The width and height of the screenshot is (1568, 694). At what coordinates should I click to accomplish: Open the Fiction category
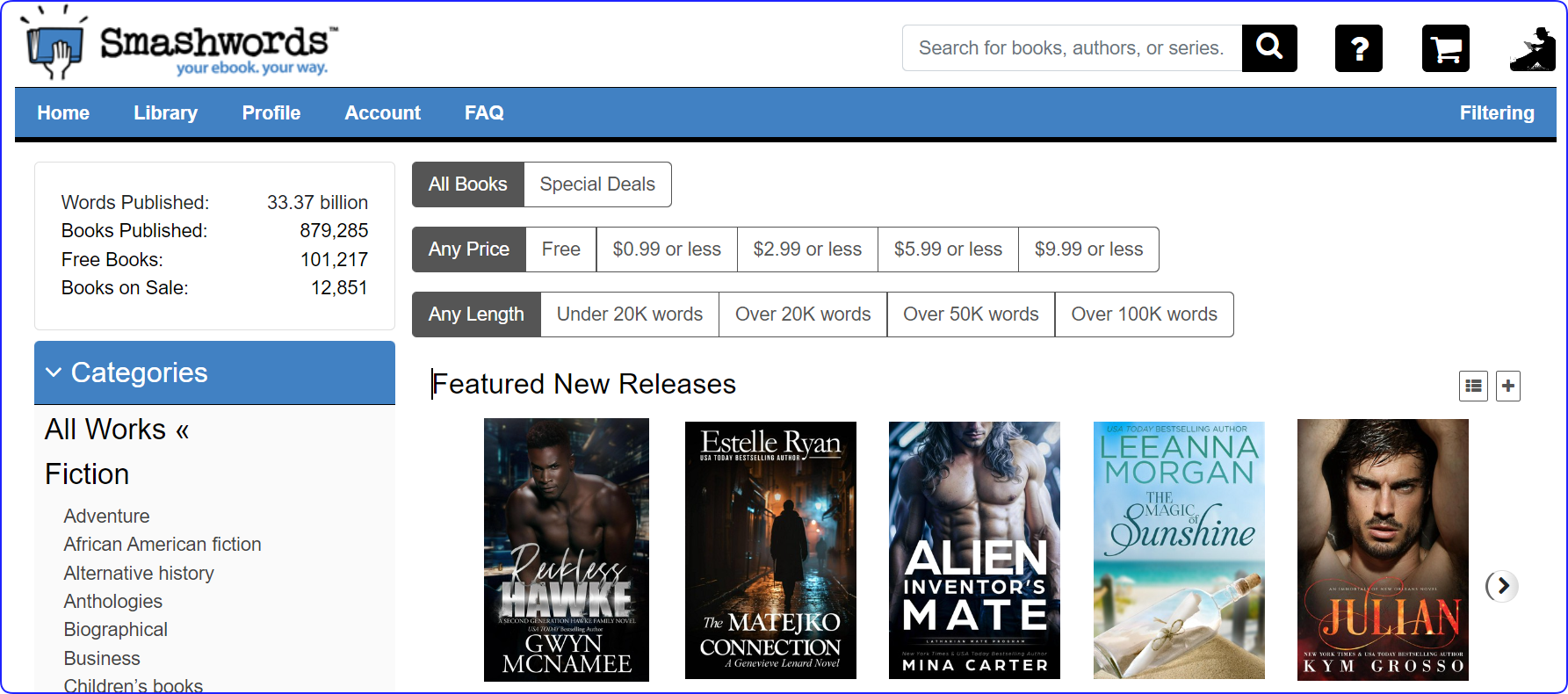(87, 474)
